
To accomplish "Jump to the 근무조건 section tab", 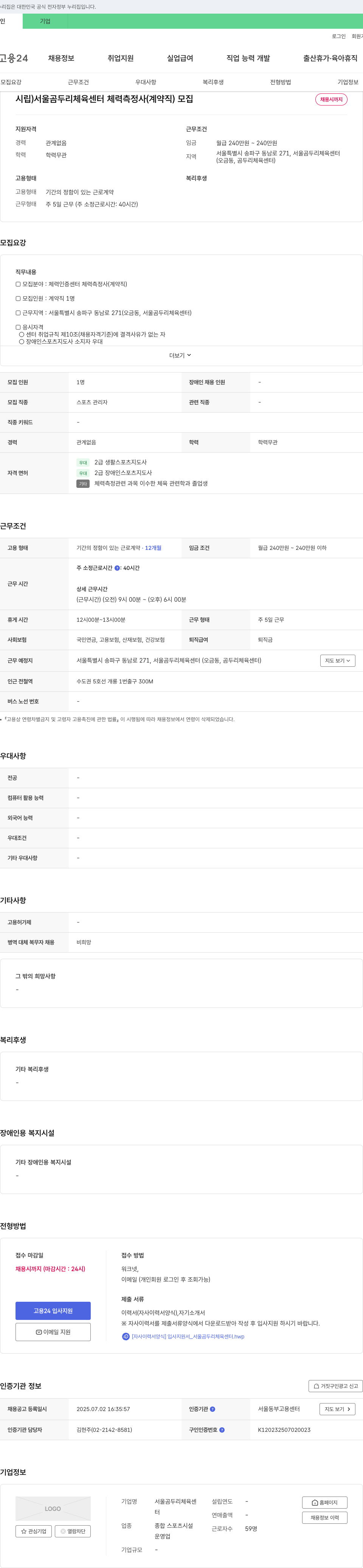I will [x=78, y=82].
